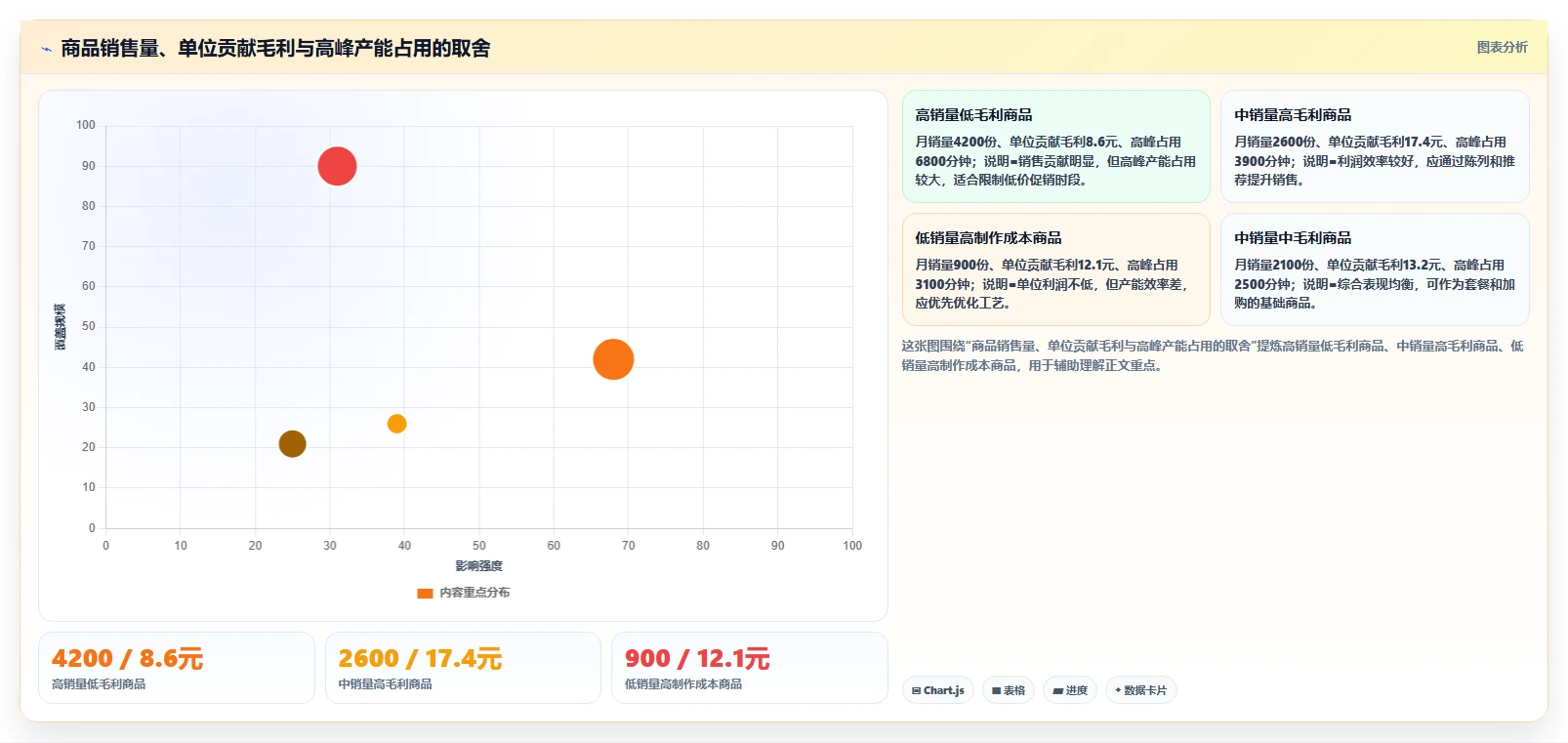Open the 中销量高毛利商品 info card

pyautogui.click(x=1375, y=146)
